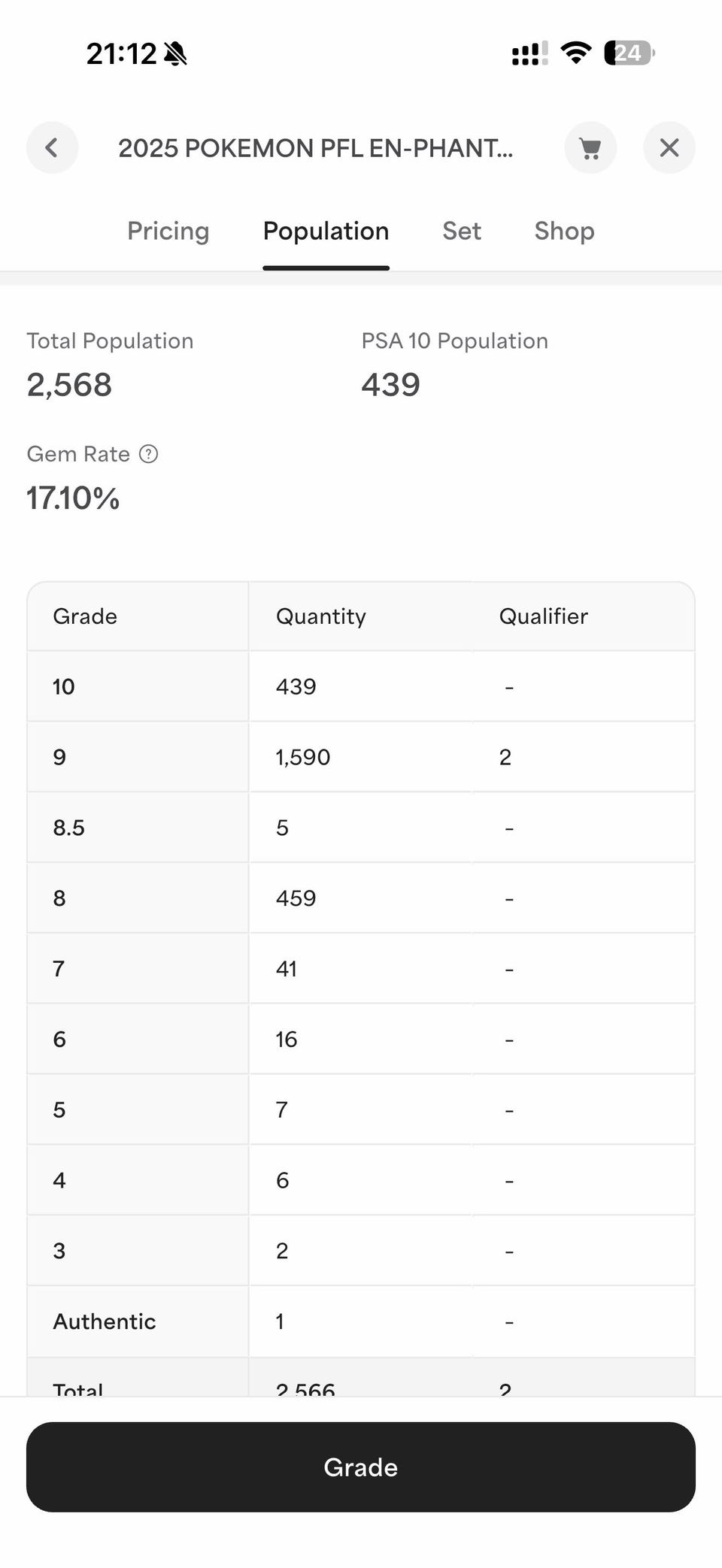Tap the Authentic grade row
The height and width of the screenshot is (1568, 722).
(x=105, y=1321)
